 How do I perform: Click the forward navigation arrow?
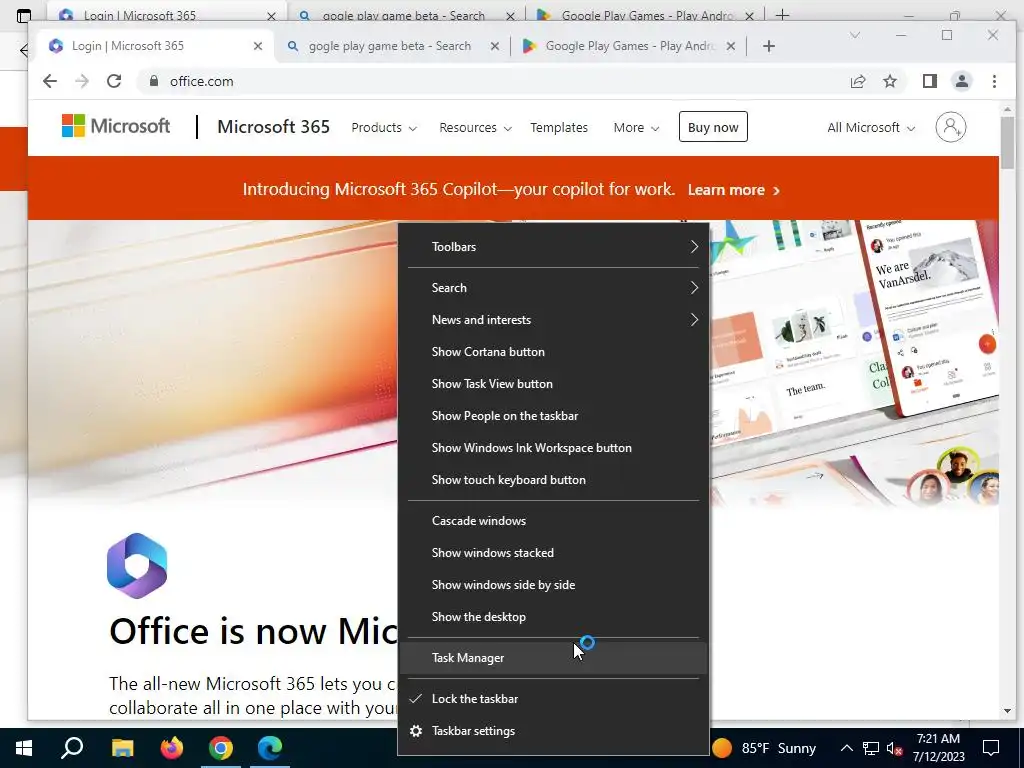[x=82, y=81]
